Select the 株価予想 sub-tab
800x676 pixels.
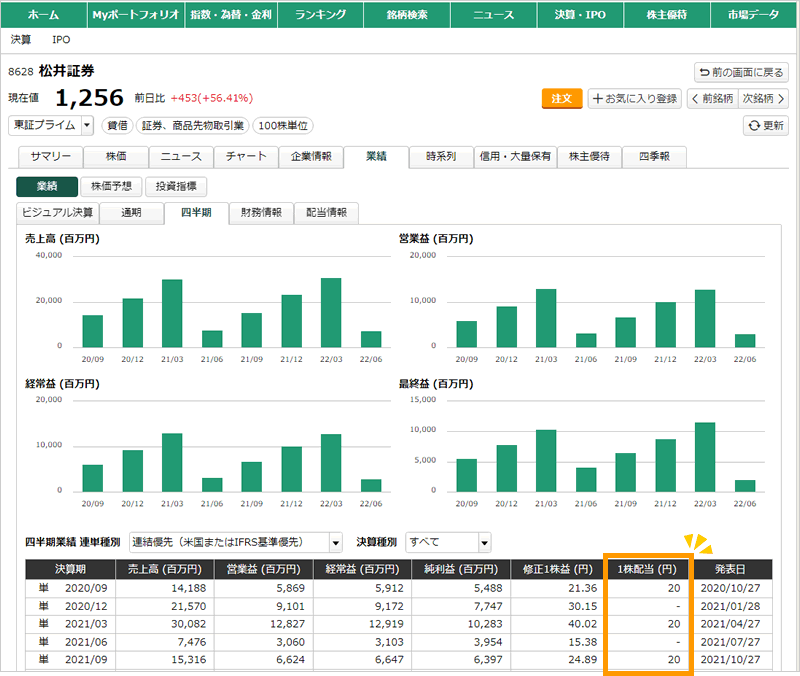[111, 187]
